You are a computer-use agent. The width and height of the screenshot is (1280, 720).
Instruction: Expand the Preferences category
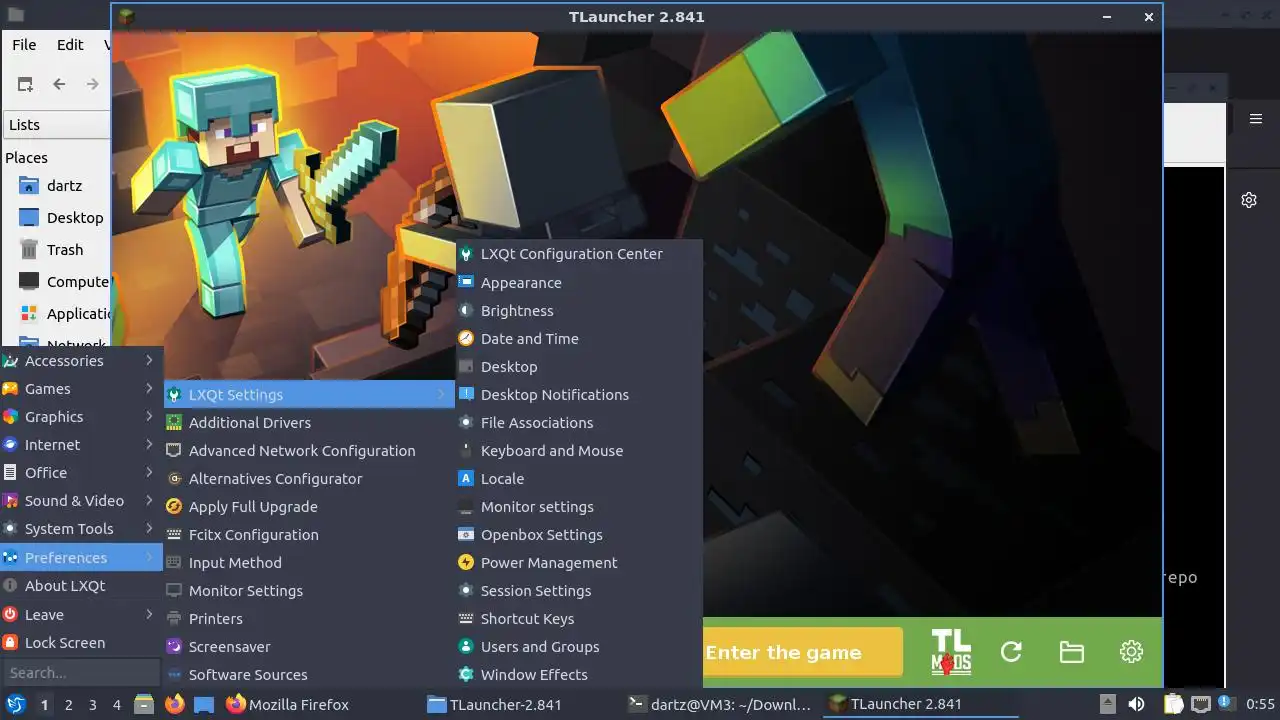[x=81, y=557]
